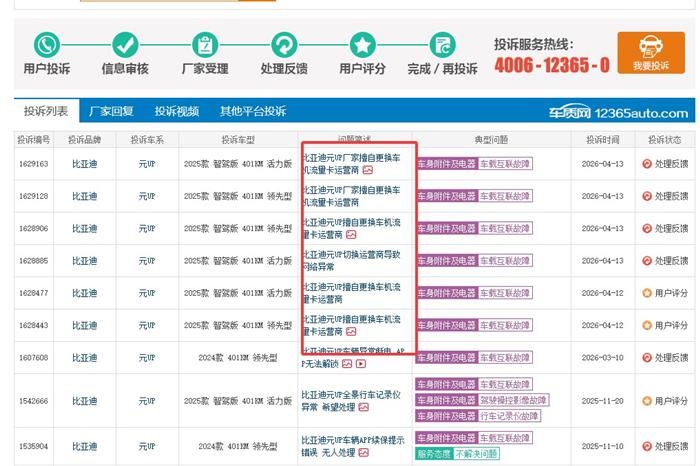700x466 pixels.
Task: Click the 投诉编号 column header
Action: (x=33, y=140)
